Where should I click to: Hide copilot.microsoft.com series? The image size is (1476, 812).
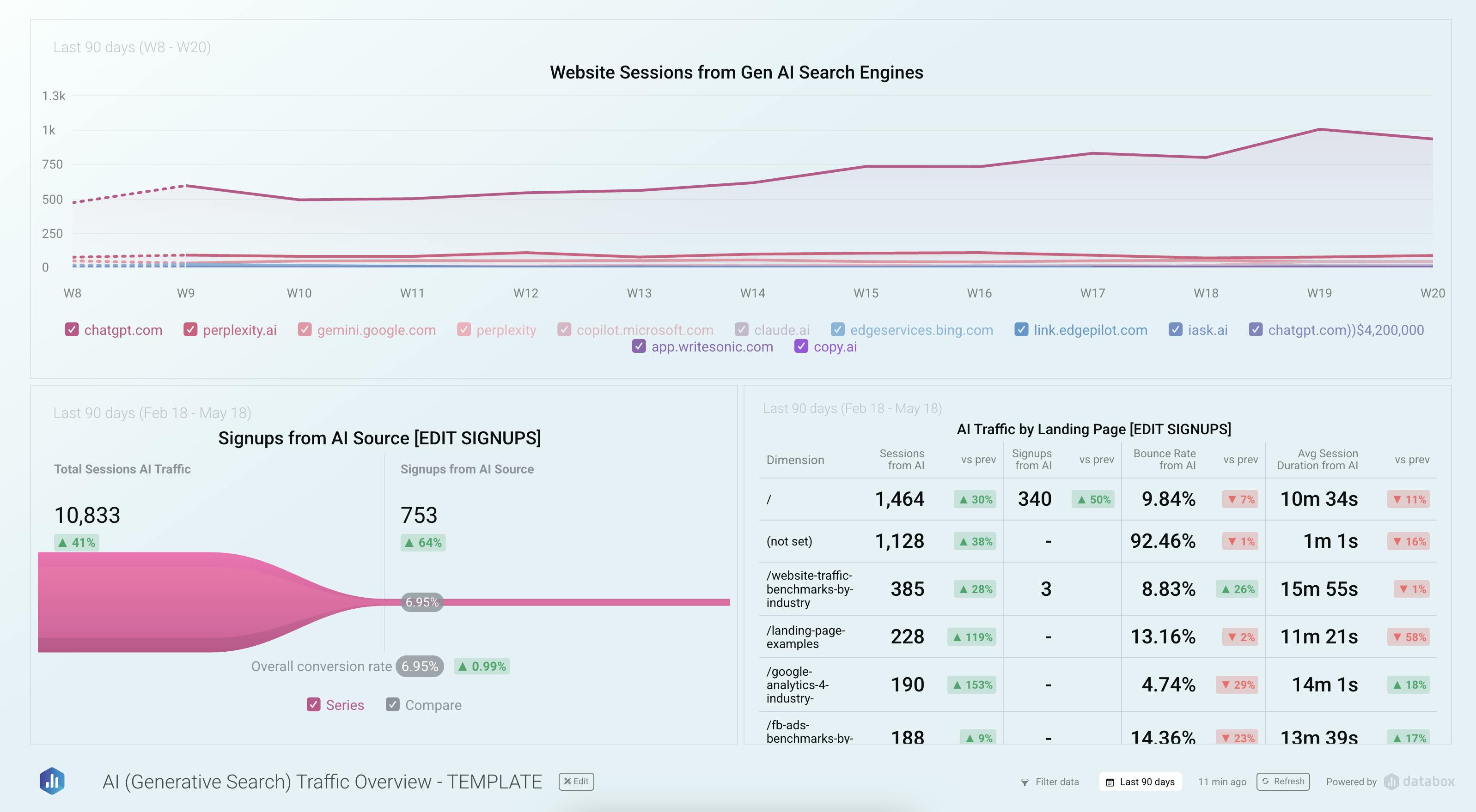click(x=564, y=330)
